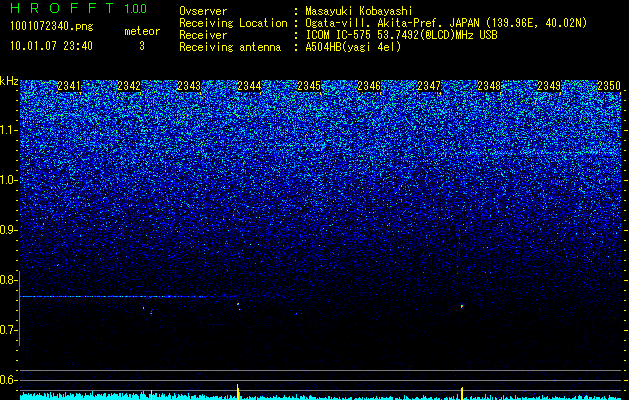Click the small yellow spike below 2342

click(151, 394)
